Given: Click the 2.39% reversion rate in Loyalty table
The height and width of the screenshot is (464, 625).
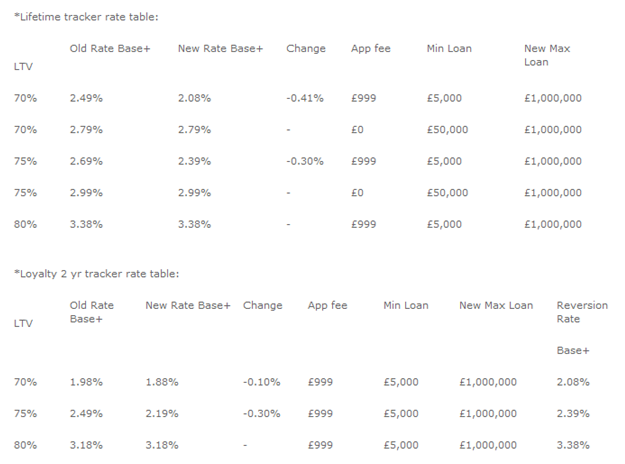Looking at the screenshot, I should 573,413.
